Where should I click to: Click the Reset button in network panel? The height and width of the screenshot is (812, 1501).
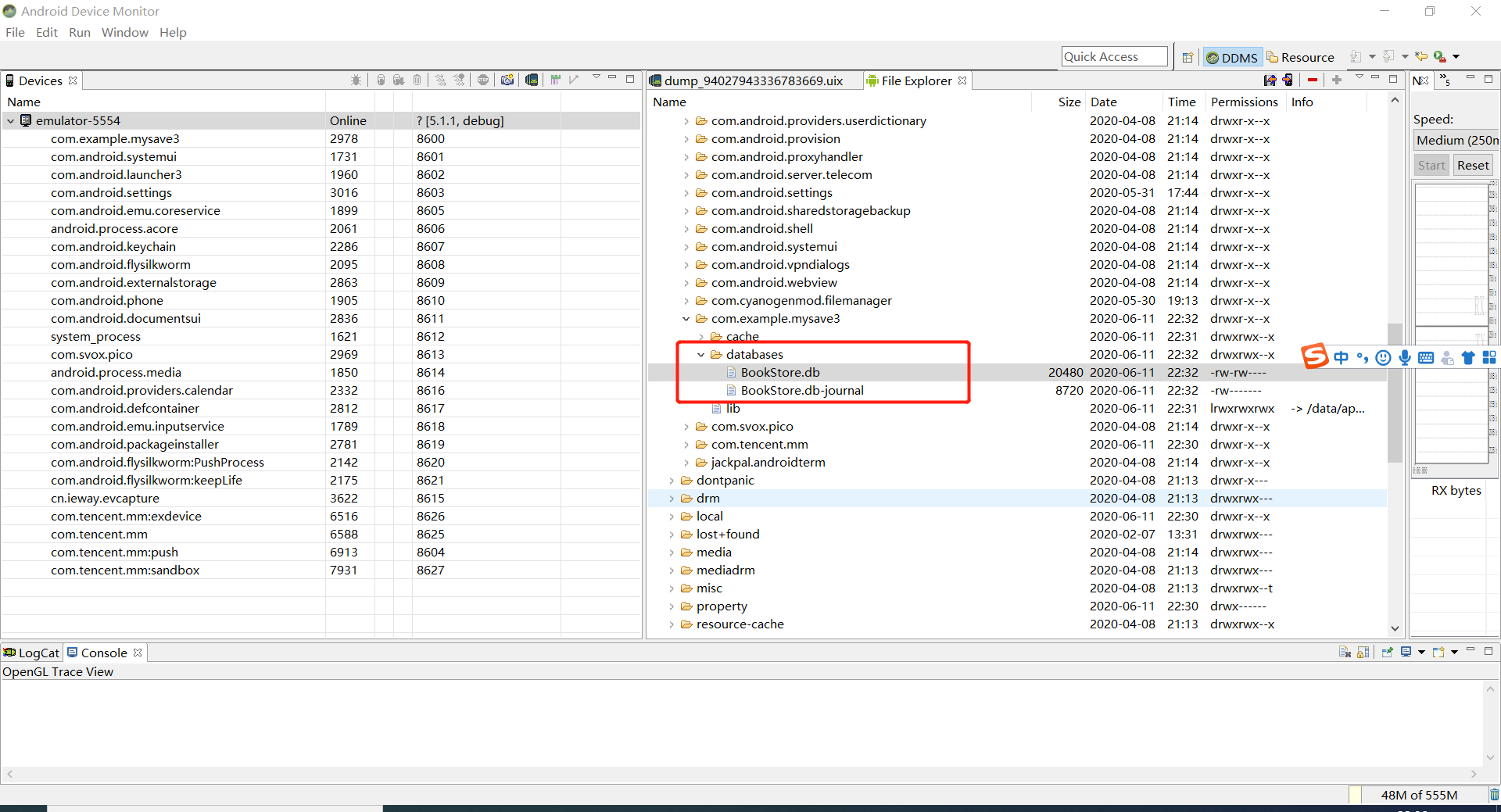point(1473,165)
